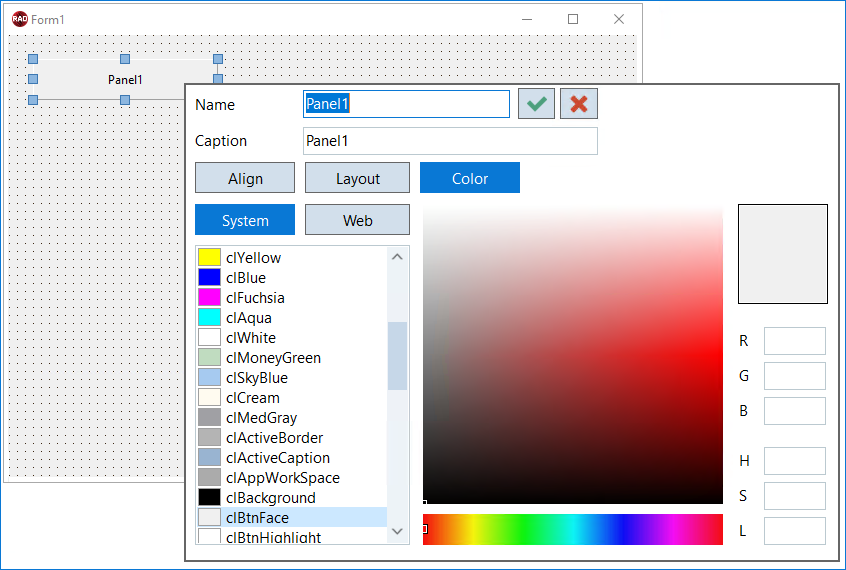The height and width of the screenshot is (570, 846).
Task: Select clBlue in the color list
Action: pos(292,277)
